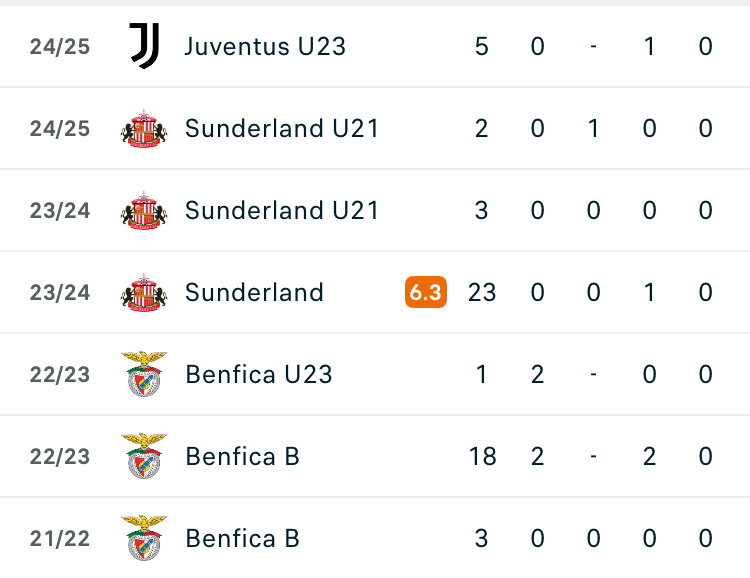Image resolution: width=750 pixels, height=578 pixels.
Task: Open the Benfica U23 team link
Action: [x=259, y=374]
